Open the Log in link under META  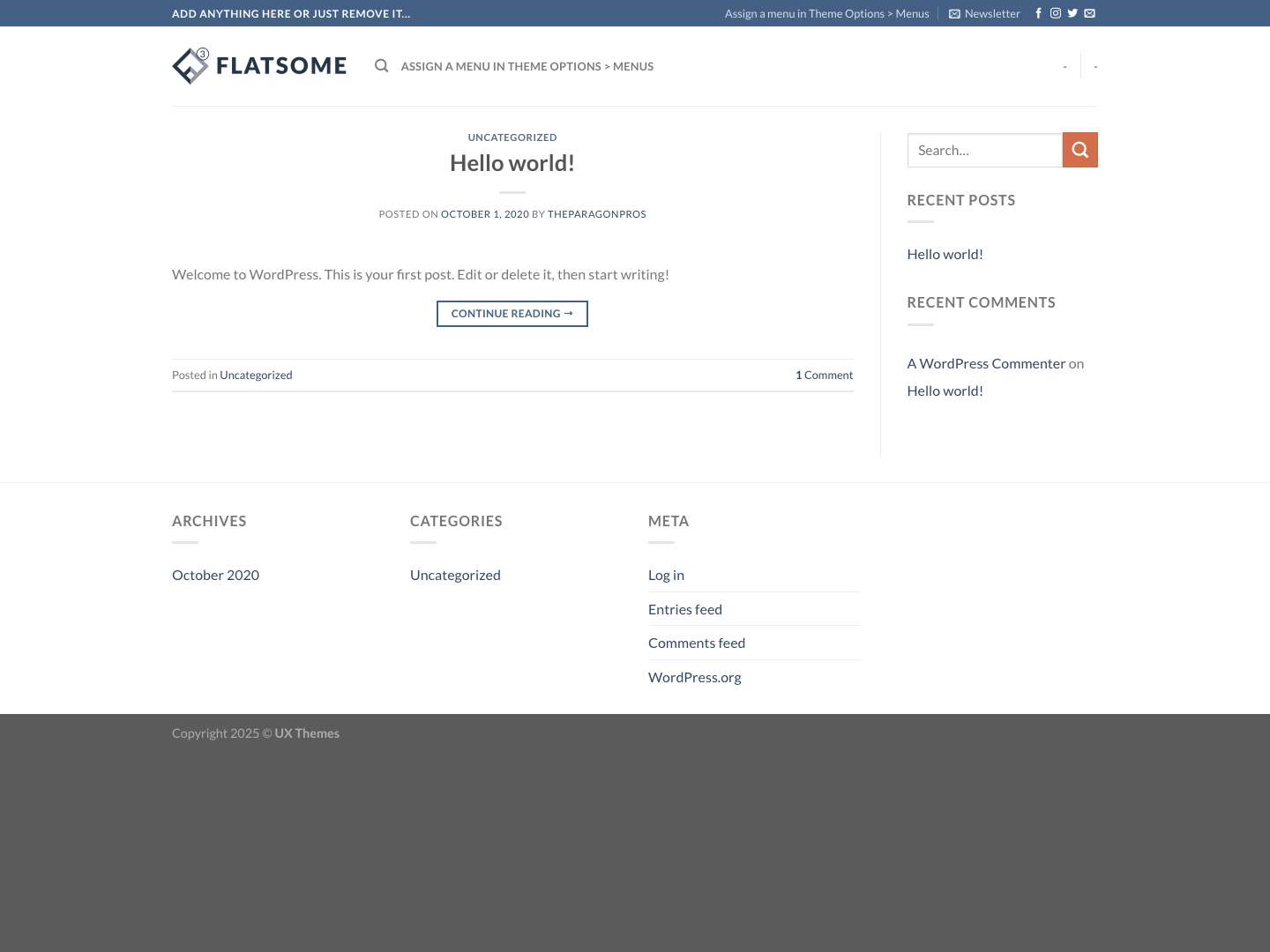tap(666, 574)
